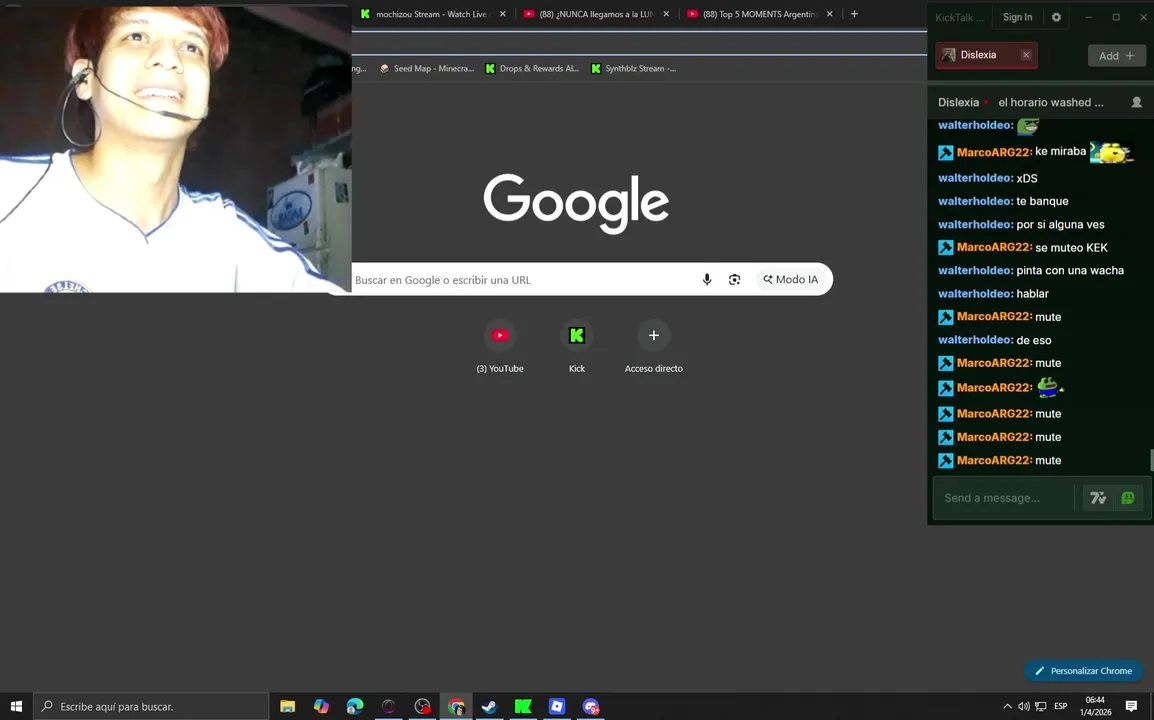Open notification center icon

(x=1131, y=707)
